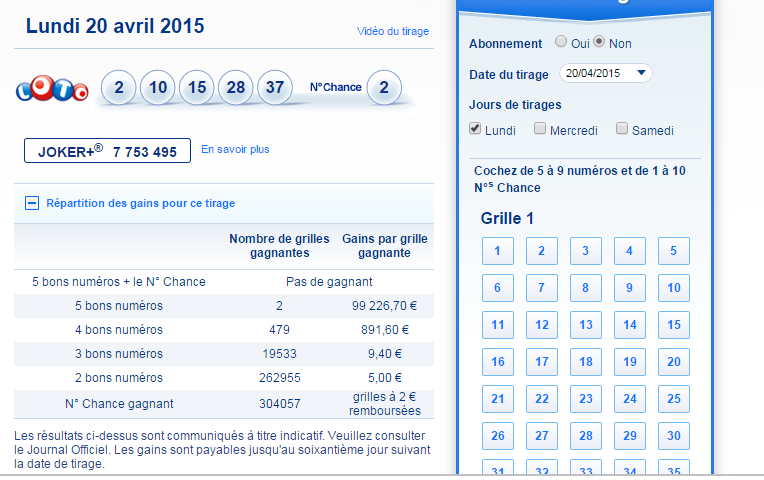Choose number 13 on the grid
The image size is (764, 480).
point(585,325)
